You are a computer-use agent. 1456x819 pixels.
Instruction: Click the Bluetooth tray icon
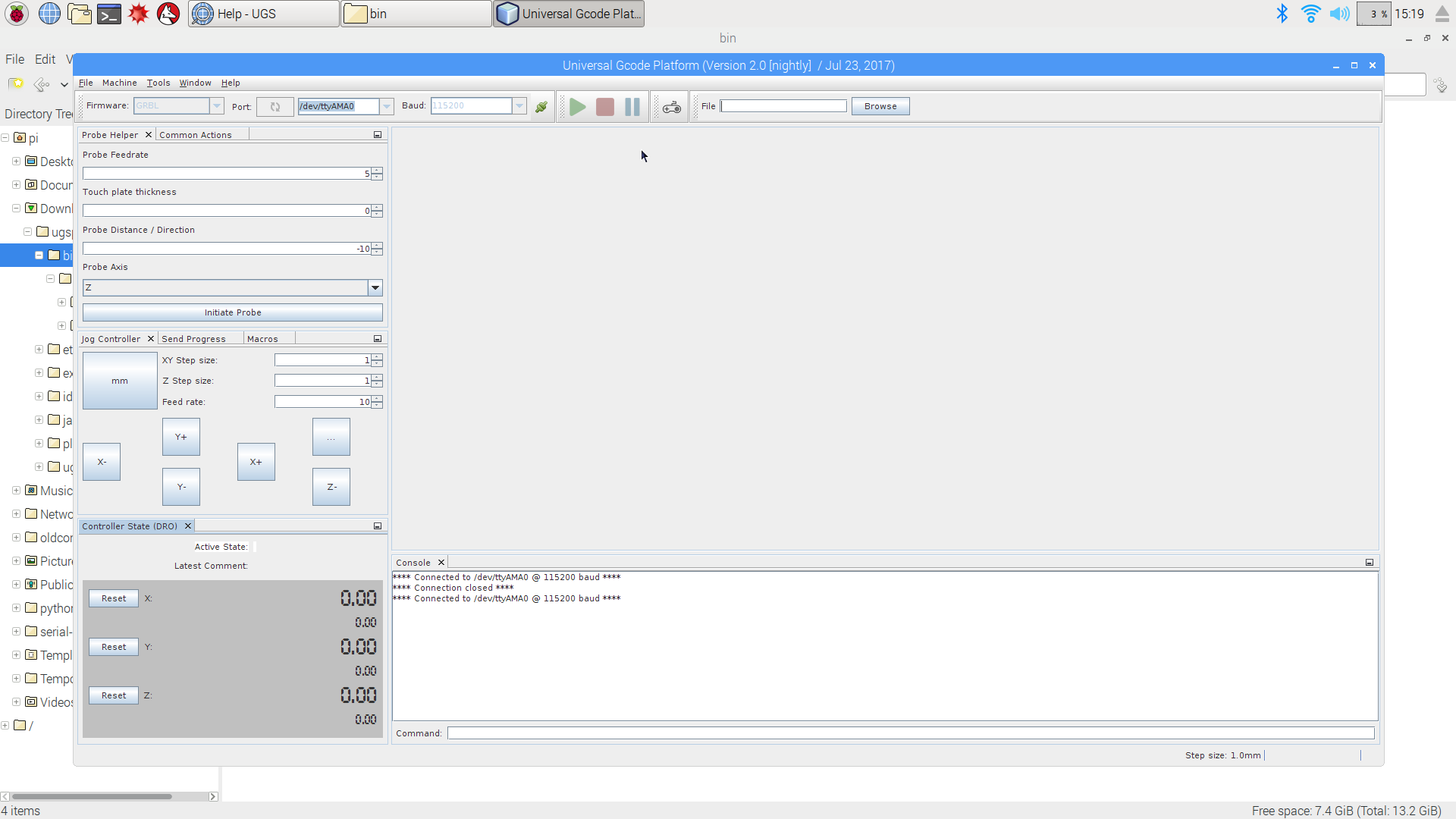click(1282, 14)
